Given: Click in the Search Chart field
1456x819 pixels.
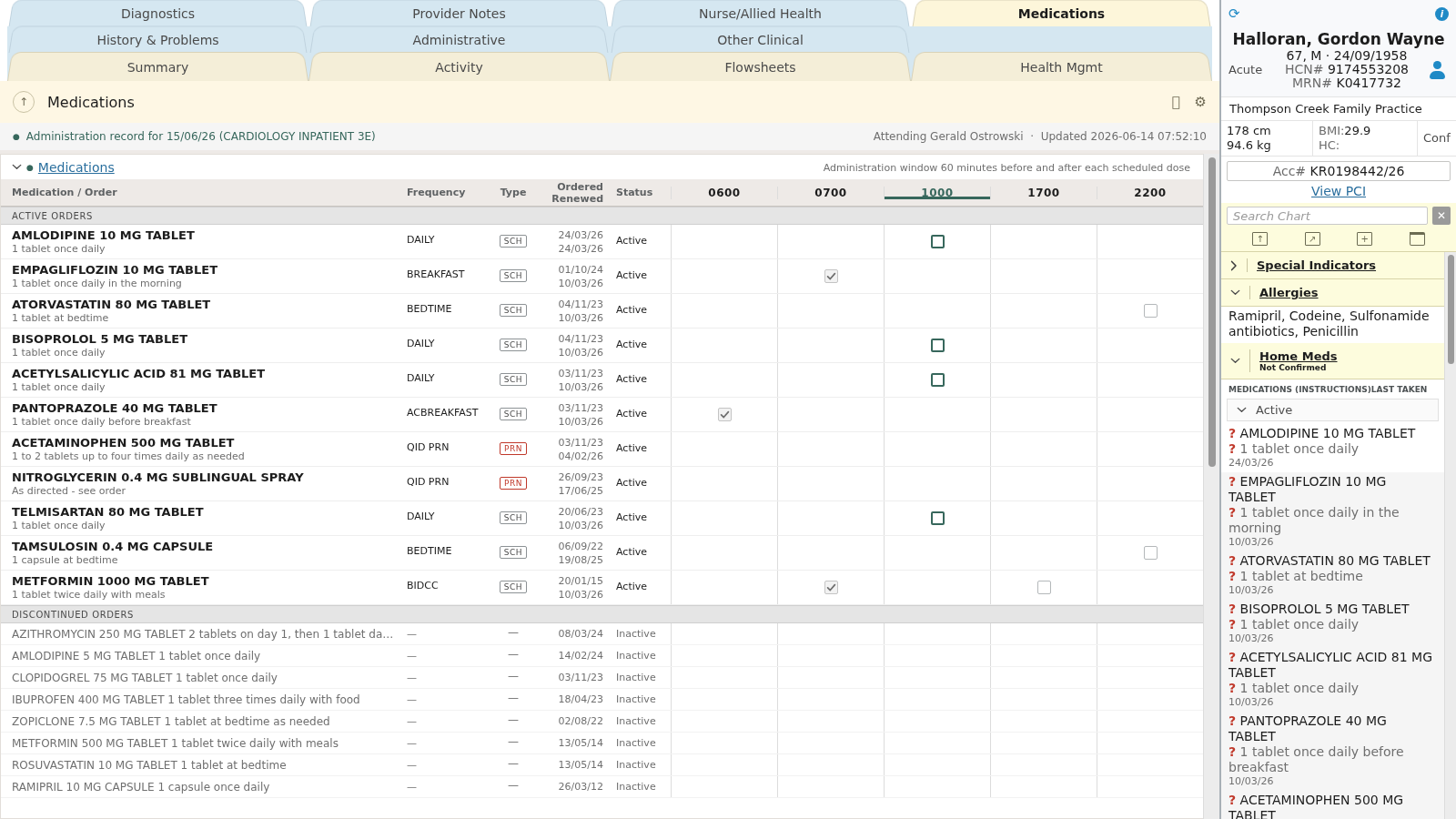Looking at the screenshot, I should pos(1327,216).
